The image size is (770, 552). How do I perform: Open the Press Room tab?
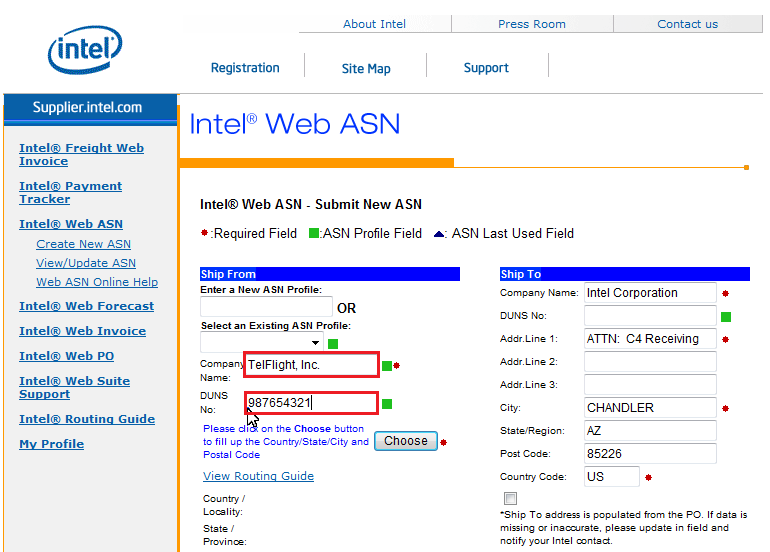coord(532,24)
